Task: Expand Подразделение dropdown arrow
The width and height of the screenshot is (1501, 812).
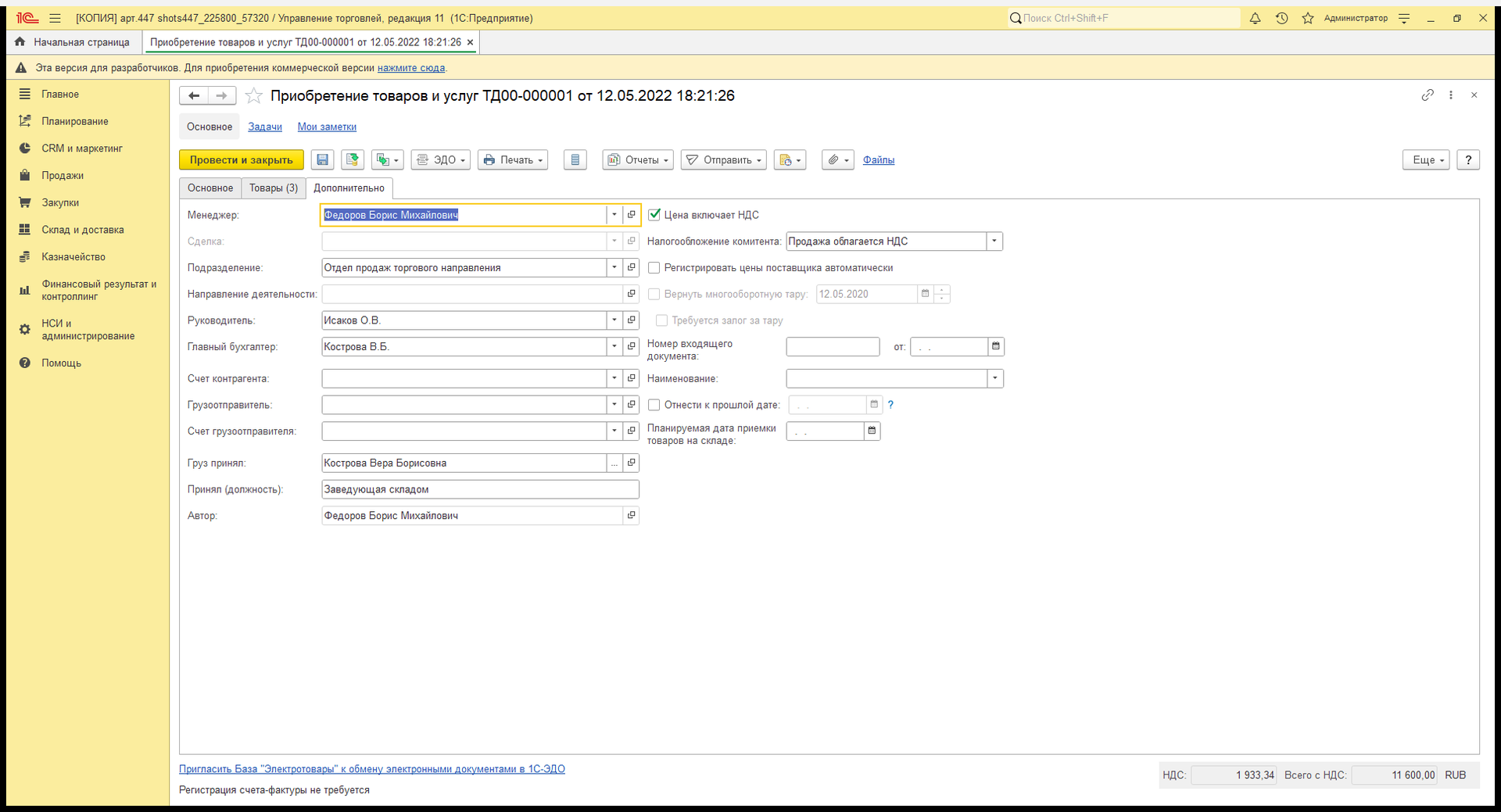Action: point(614,268)
